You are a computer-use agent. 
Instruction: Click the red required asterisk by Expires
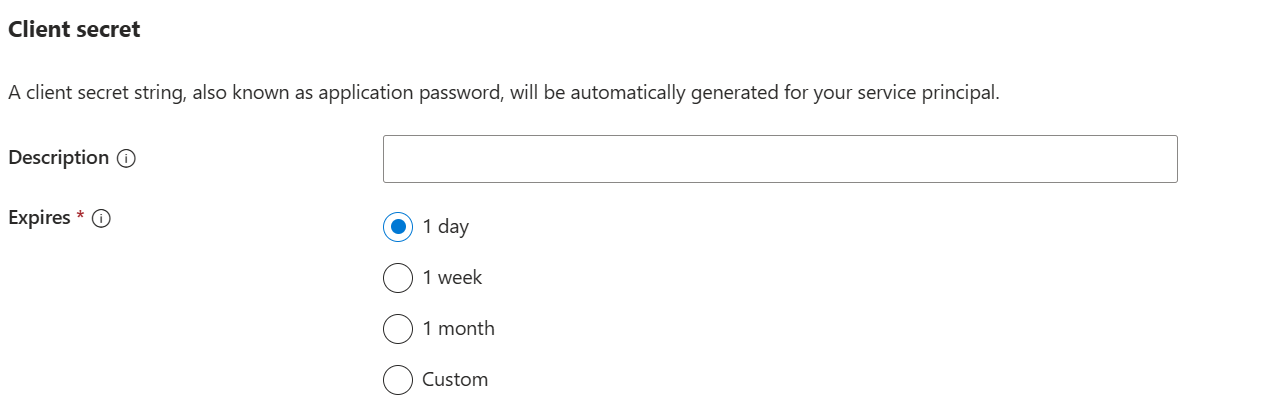coord(80,217)
